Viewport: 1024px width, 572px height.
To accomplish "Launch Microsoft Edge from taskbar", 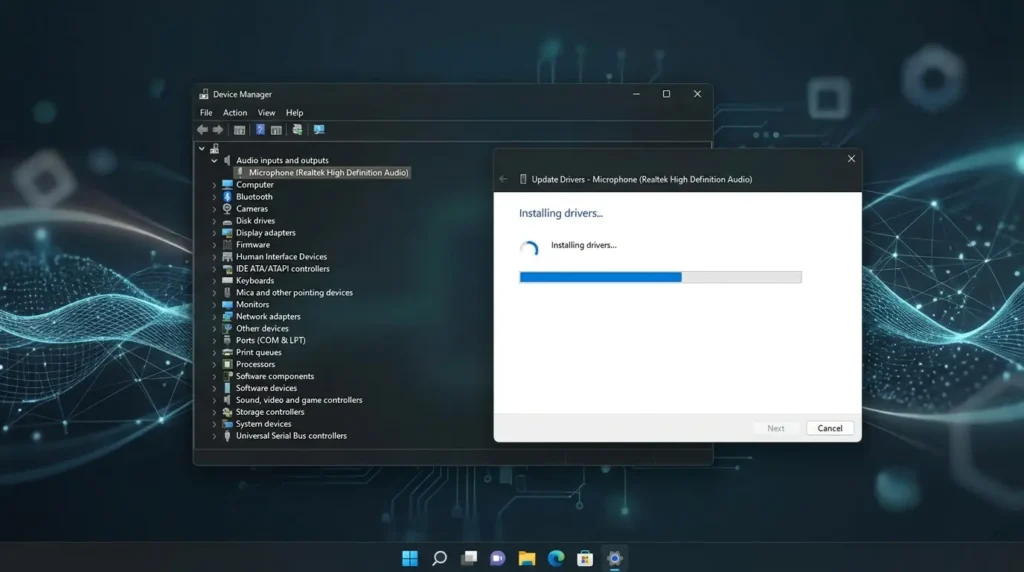I will pyautogui.click(x=556, y=558).
